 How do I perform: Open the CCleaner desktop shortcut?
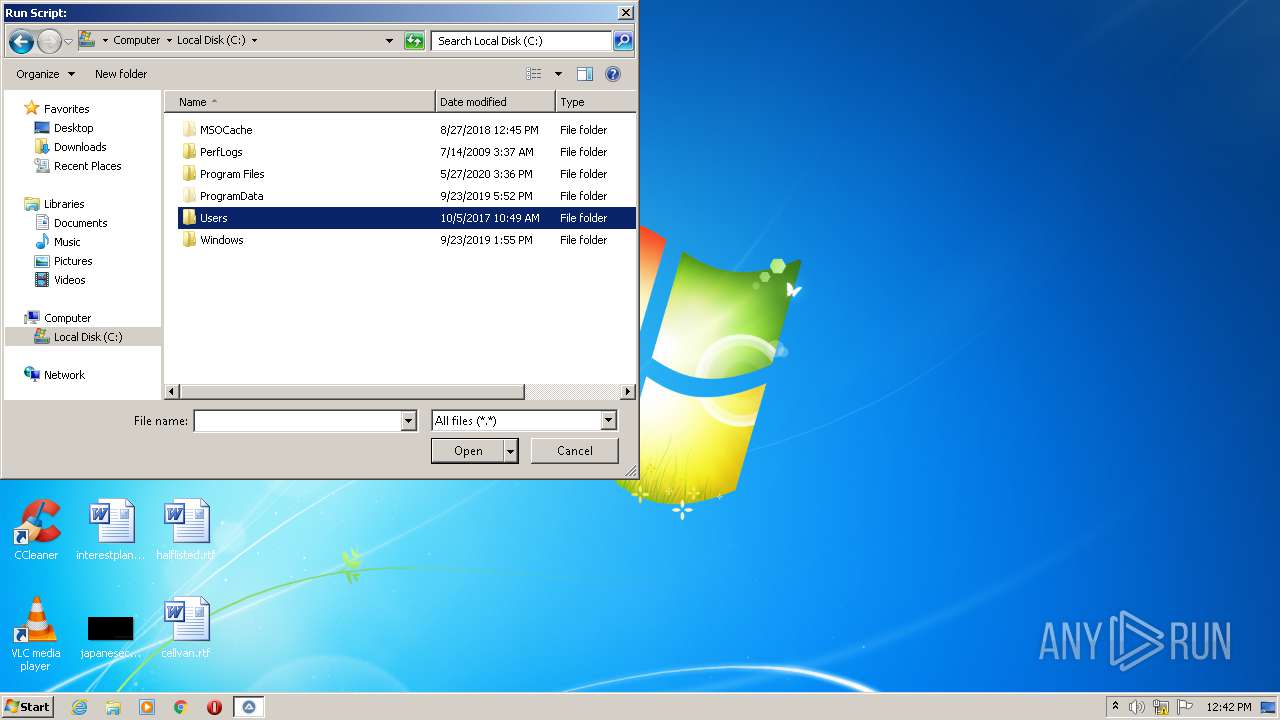point(36,530)
